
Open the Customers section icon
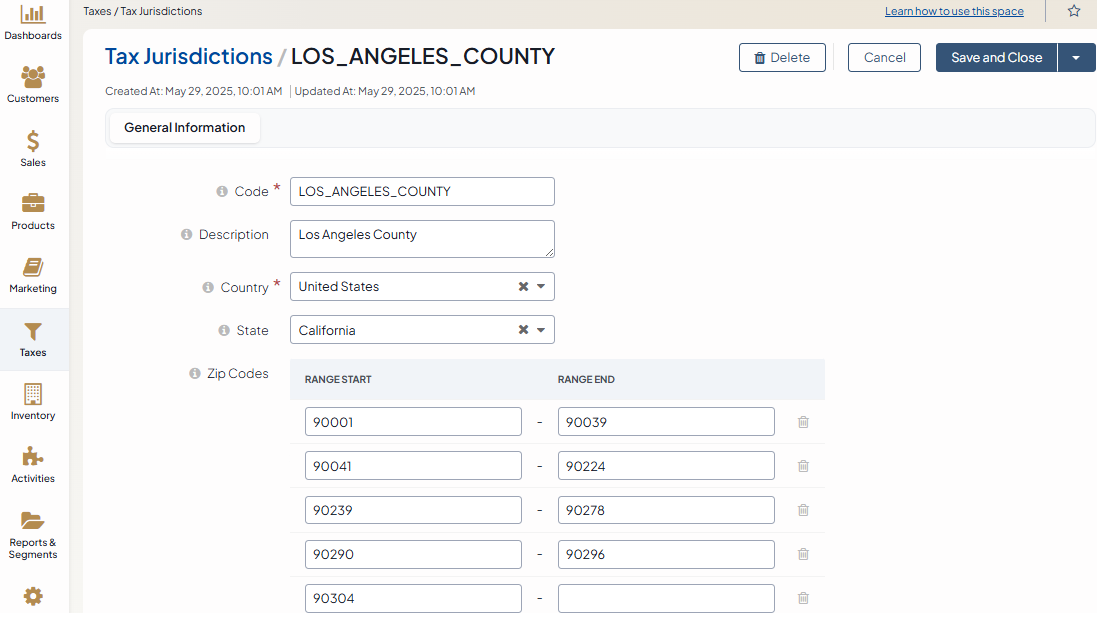click(x=33, y=77)
